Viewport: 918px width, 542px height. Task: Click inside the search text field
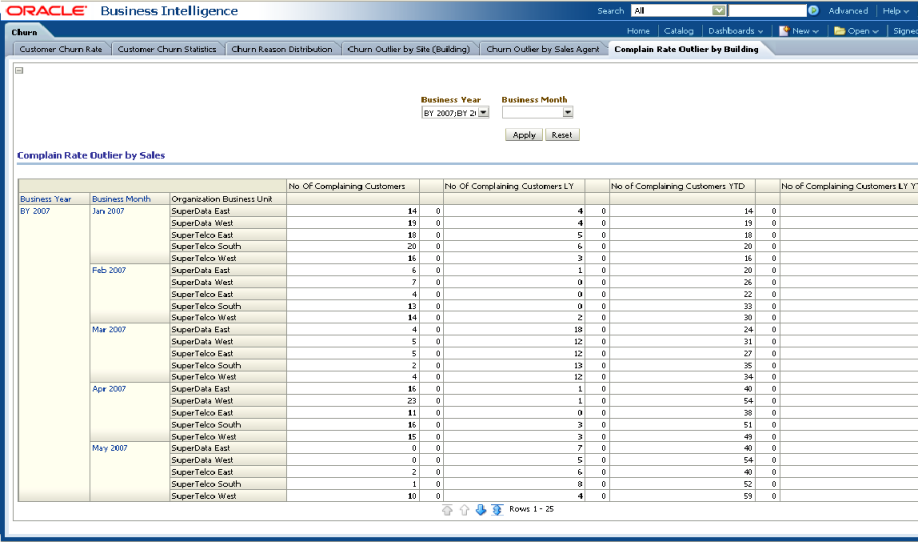[768, 11]
